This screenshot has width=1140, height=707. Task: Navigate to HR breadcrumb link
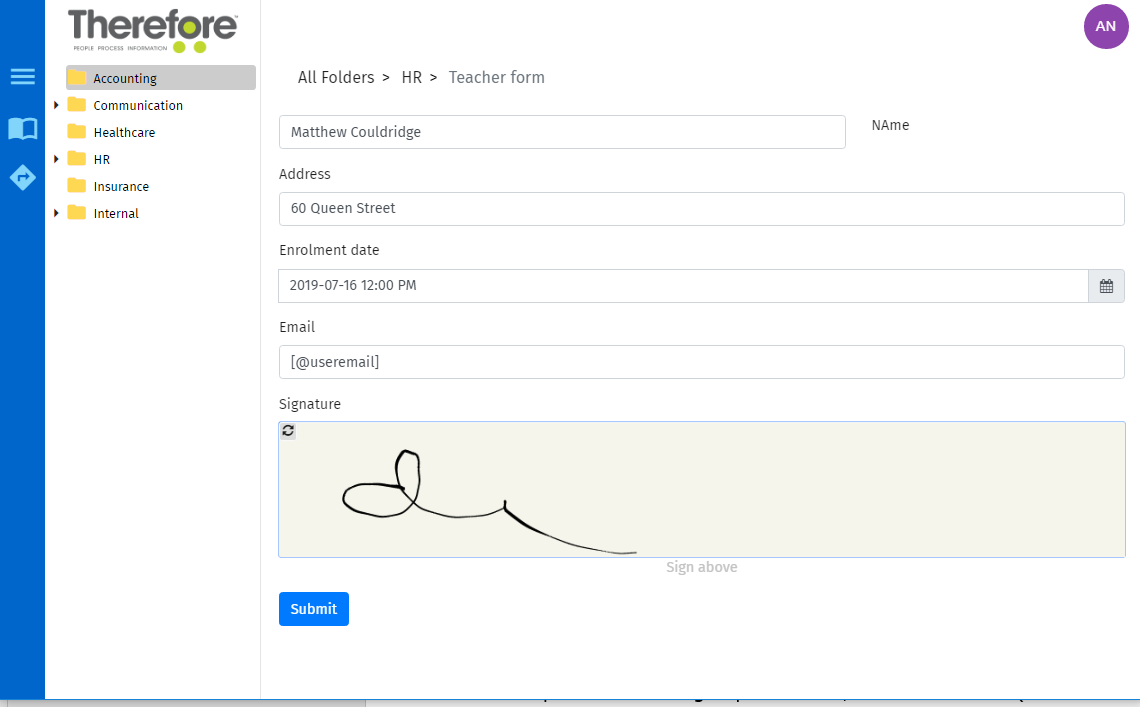pos(411,77)
